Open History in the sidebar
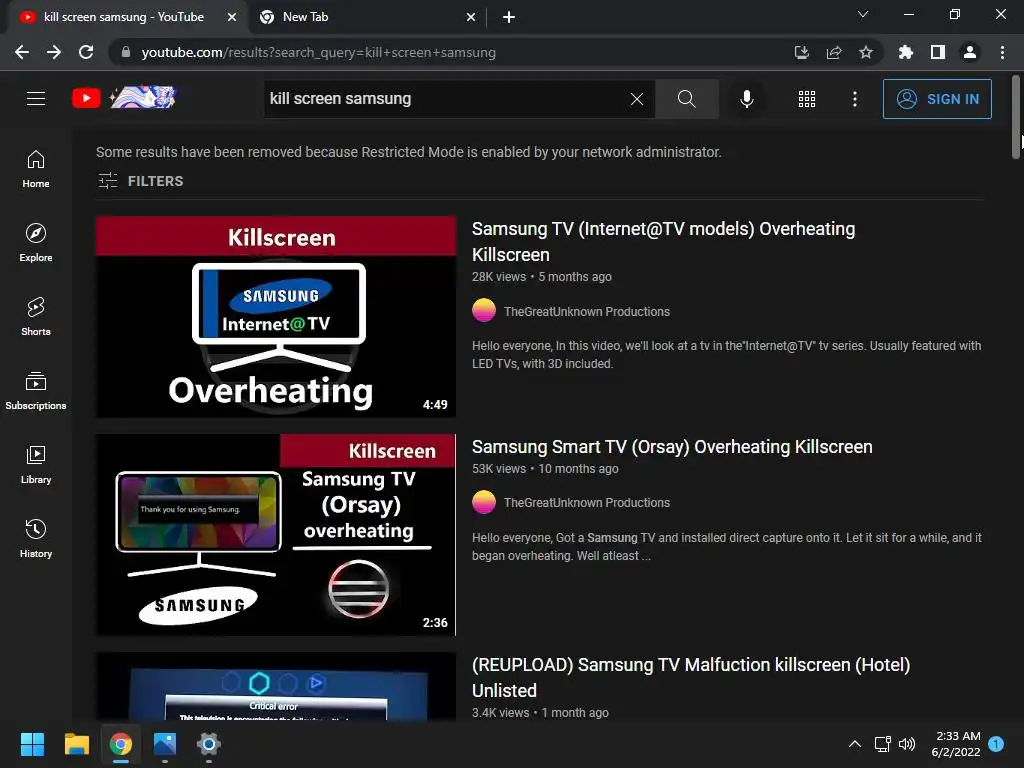Screen dimensions: 1024x768 click(36, 537)
